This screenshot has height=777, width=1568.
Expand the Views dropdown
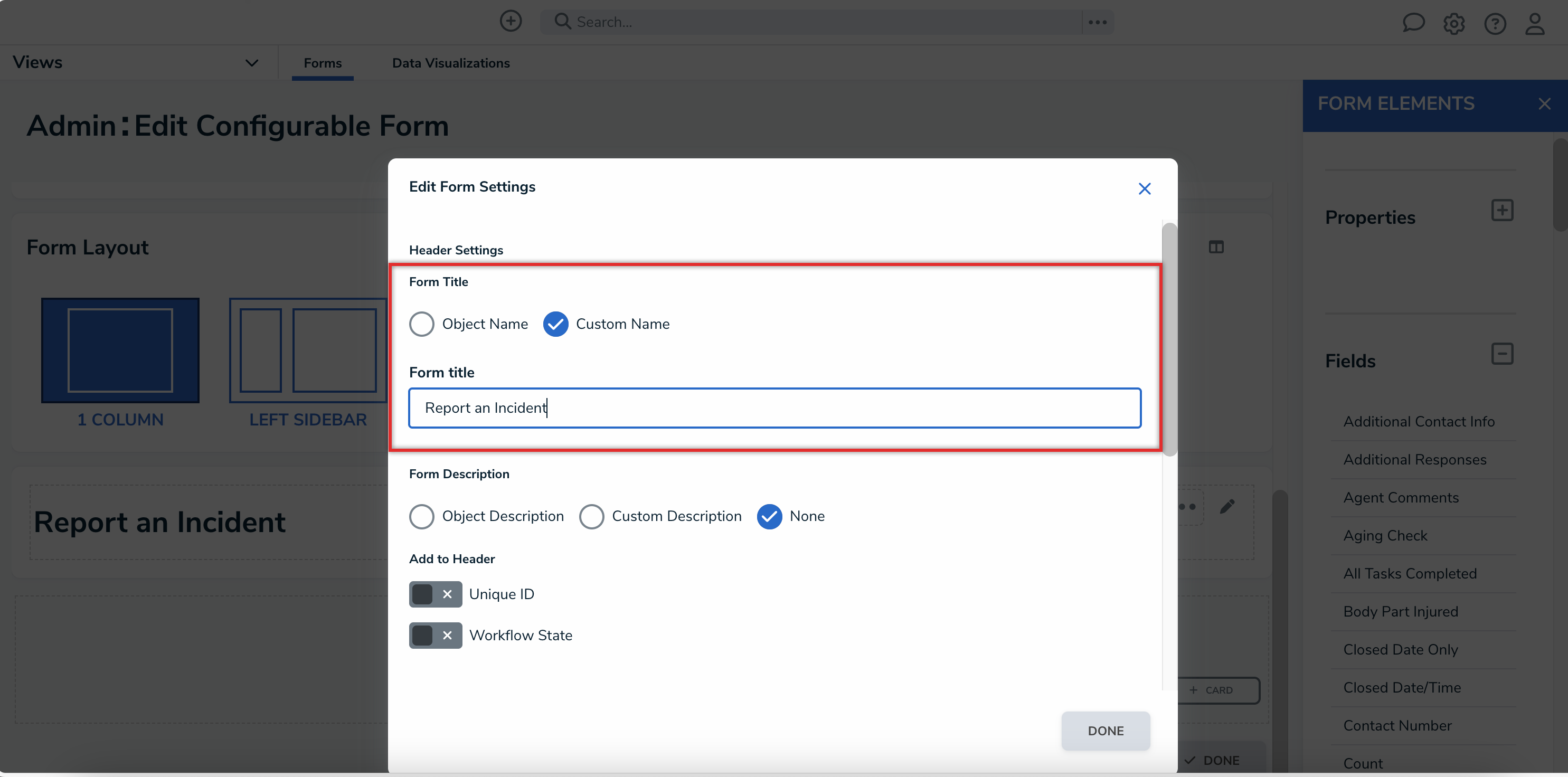251,63
